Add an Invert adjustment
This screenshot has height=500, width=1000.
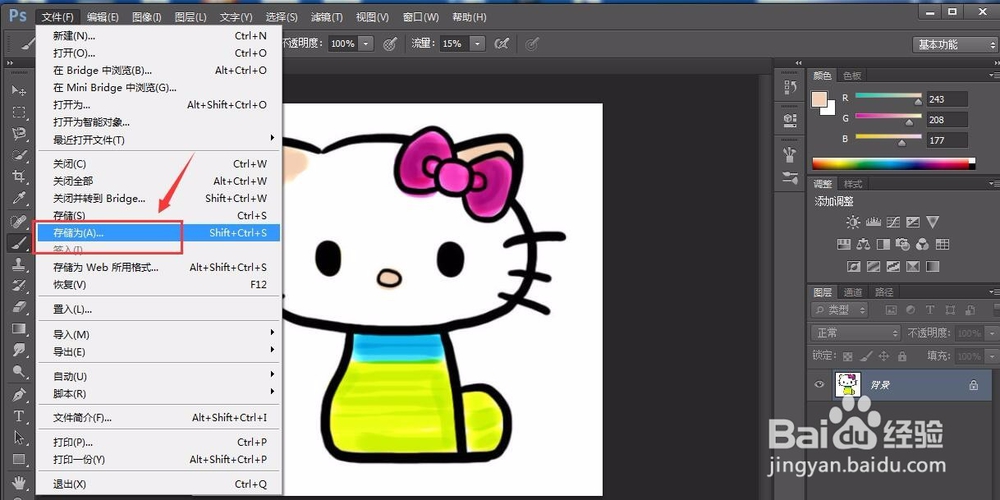coord(853,265)
